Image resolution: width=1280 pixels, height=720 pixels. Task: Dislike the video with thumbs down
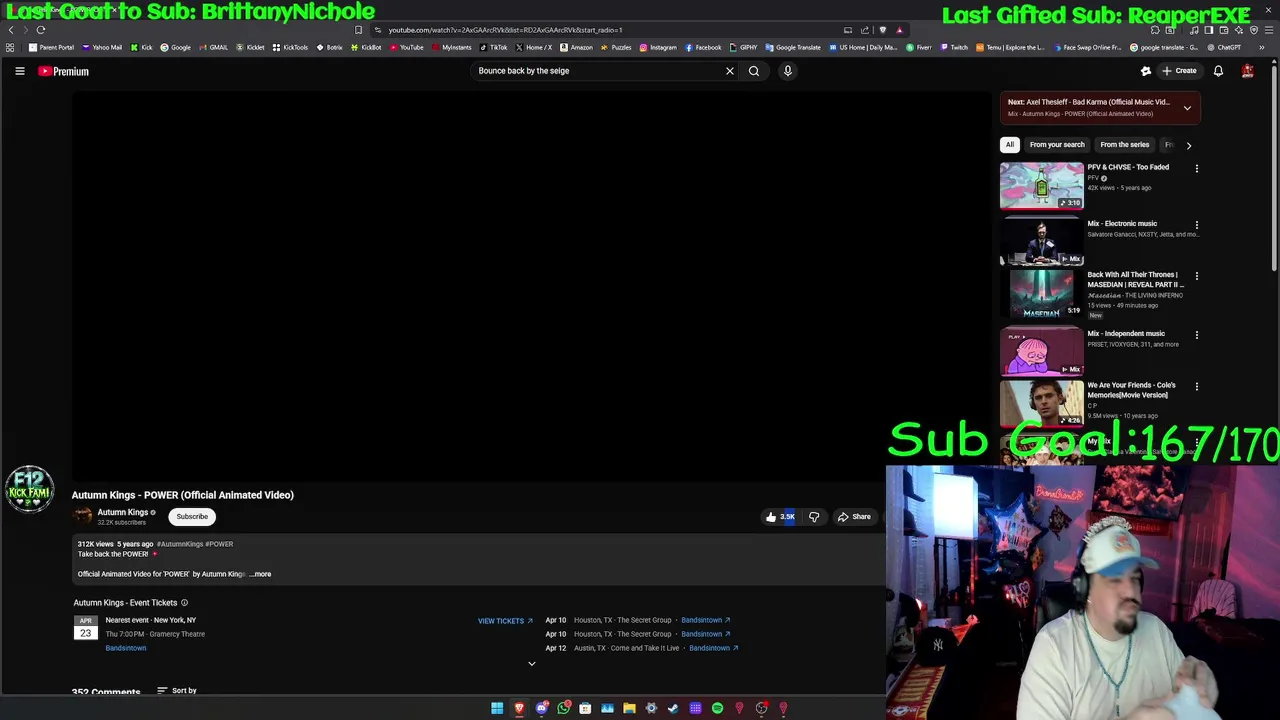pos(814,517)
